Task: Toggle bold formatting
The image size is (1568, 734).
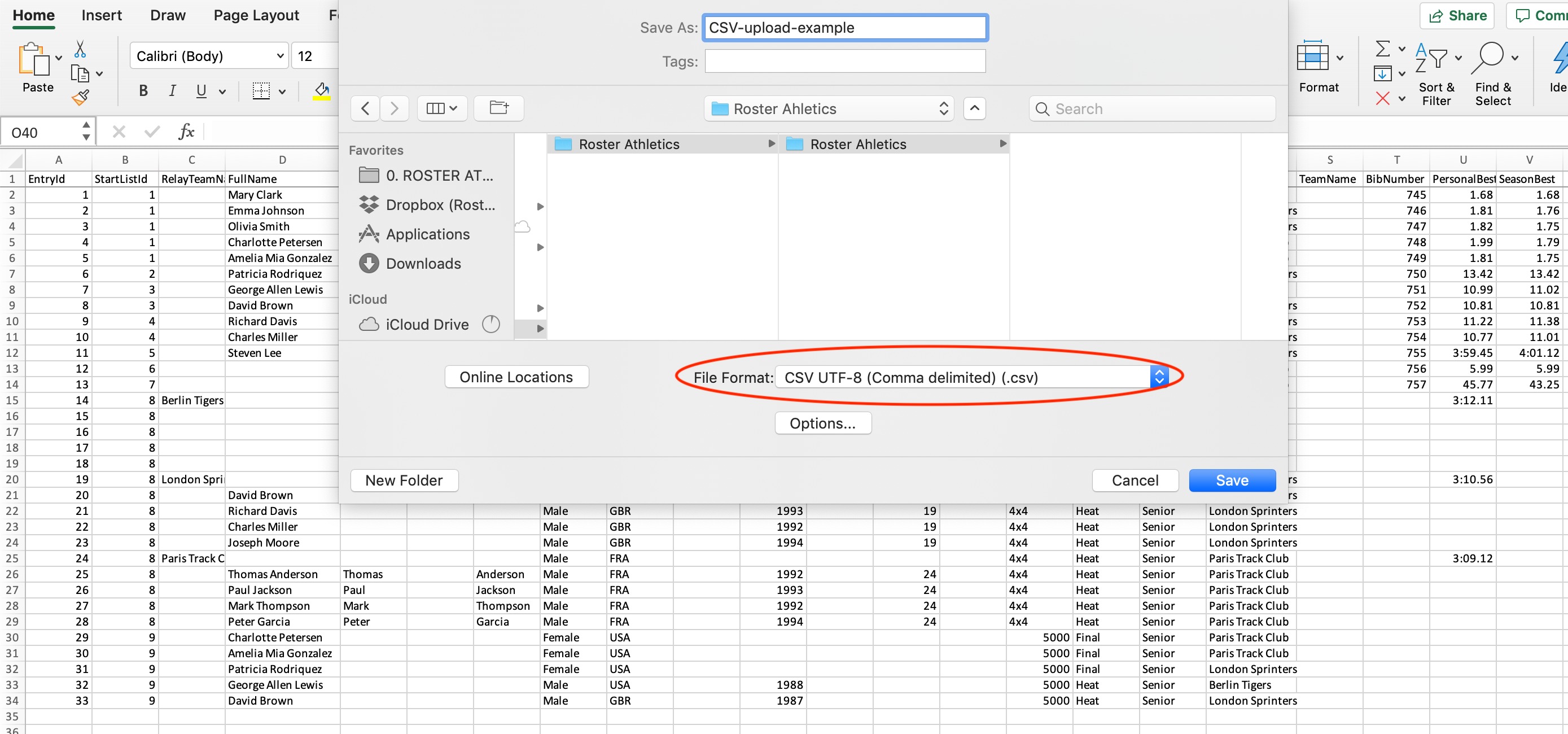Action: pos(143,91)
